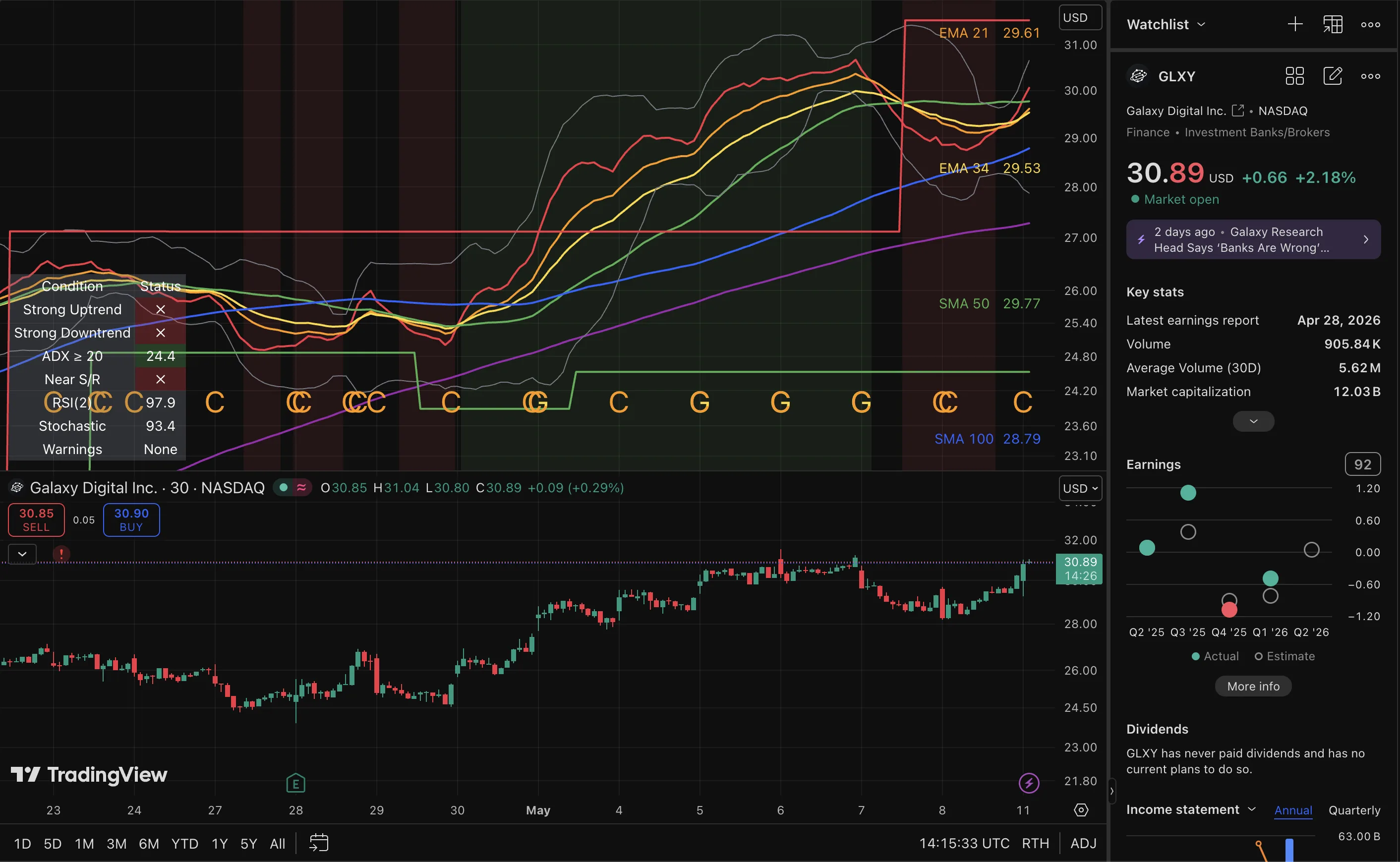The image size is (1400, 862).
Task: Click the red exclamation warning icon
Action: pyautogui.click(x=61, y=553)
